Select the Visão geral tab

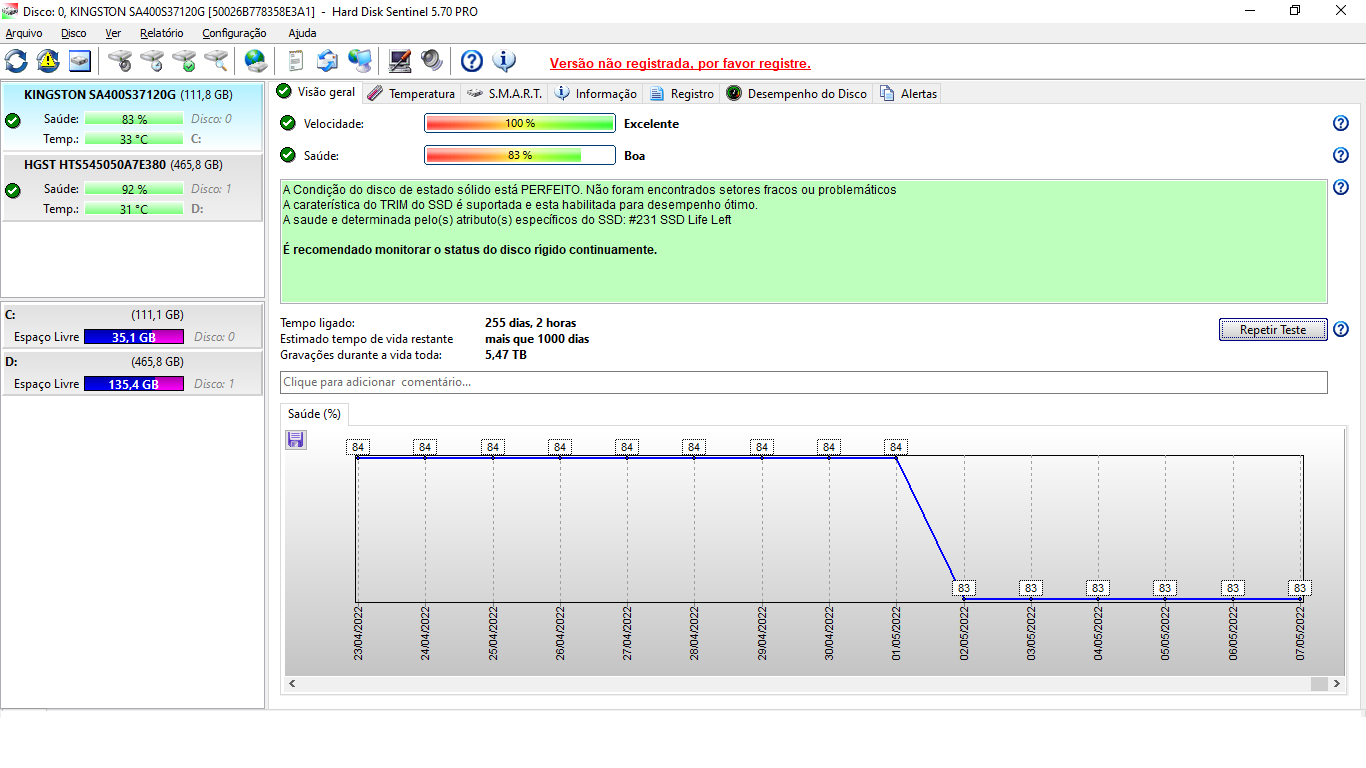coord(317,92)
